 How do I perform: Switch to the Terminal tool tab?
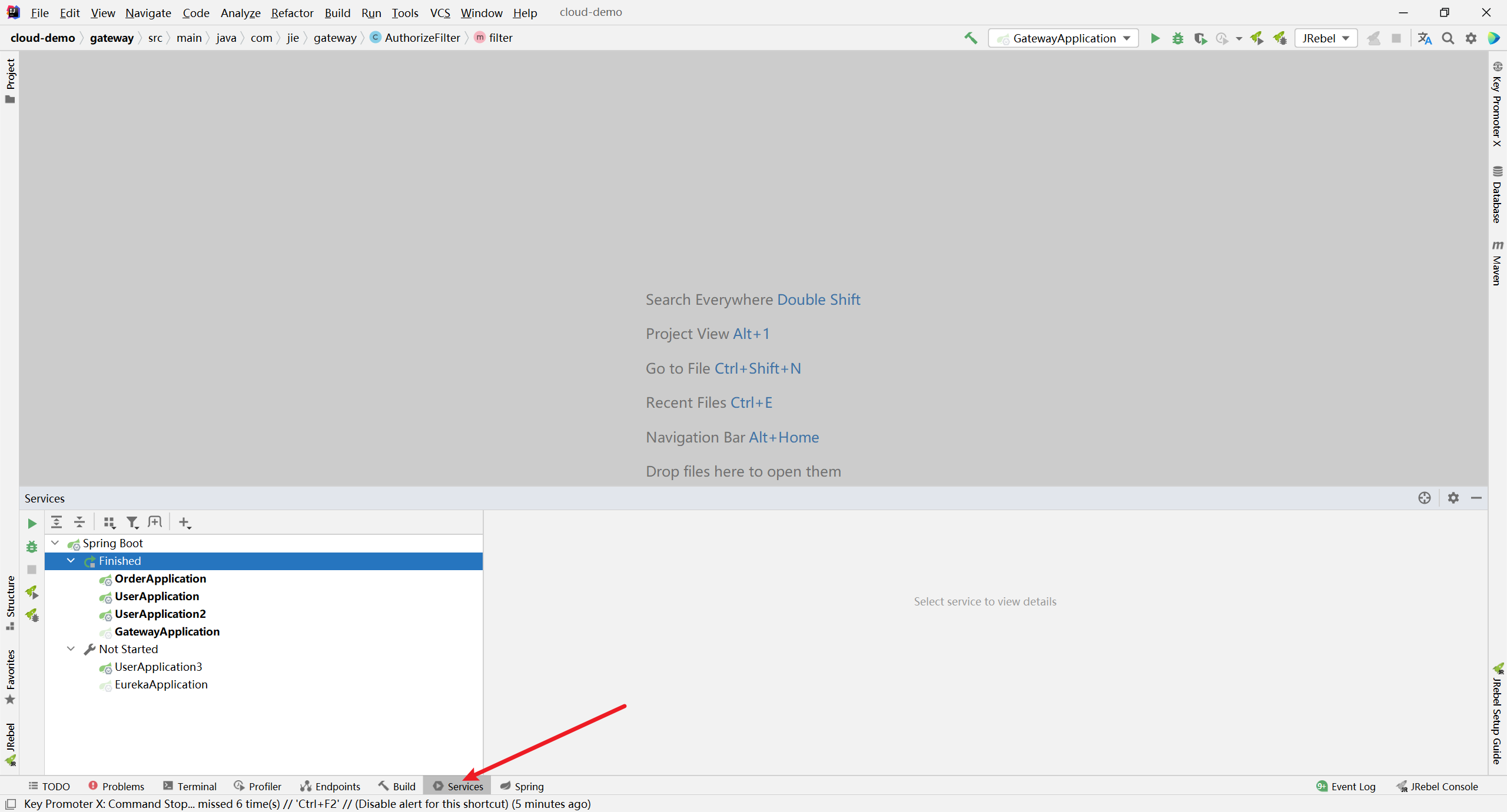190,786
